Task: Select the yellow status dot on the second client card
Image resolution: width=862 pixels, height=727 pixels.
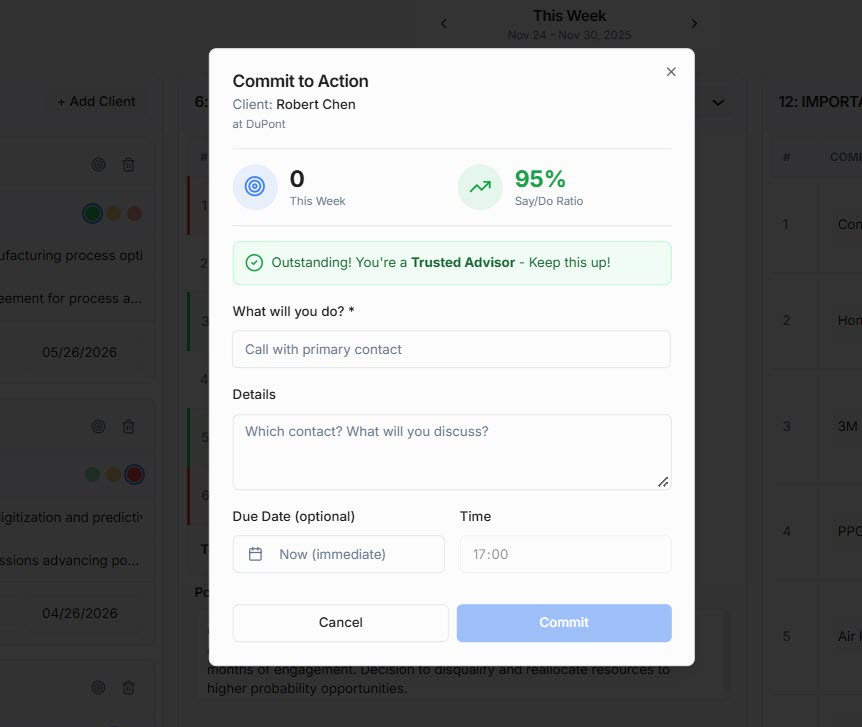Action: (x=113, y=474)
